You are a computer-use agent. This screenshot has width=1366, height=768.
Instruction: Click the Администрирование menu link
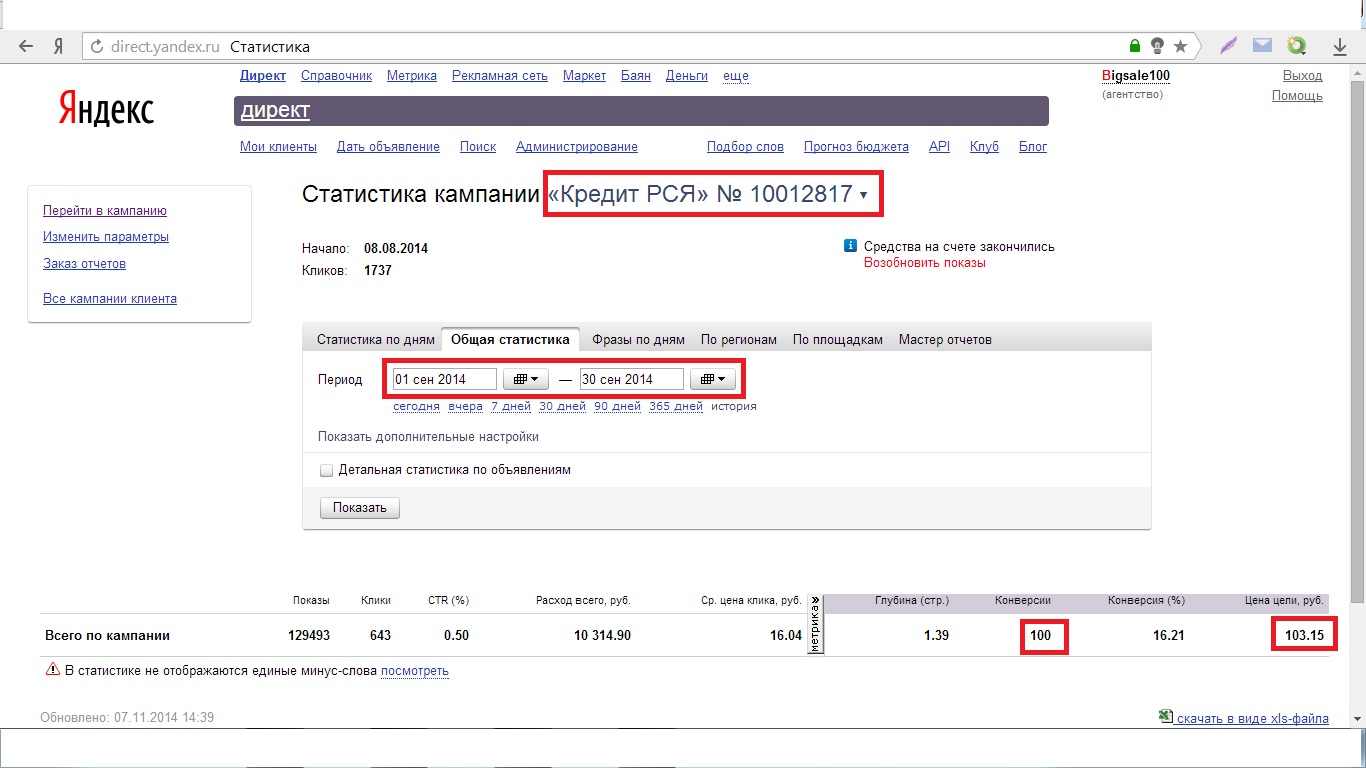pos(577,146)
